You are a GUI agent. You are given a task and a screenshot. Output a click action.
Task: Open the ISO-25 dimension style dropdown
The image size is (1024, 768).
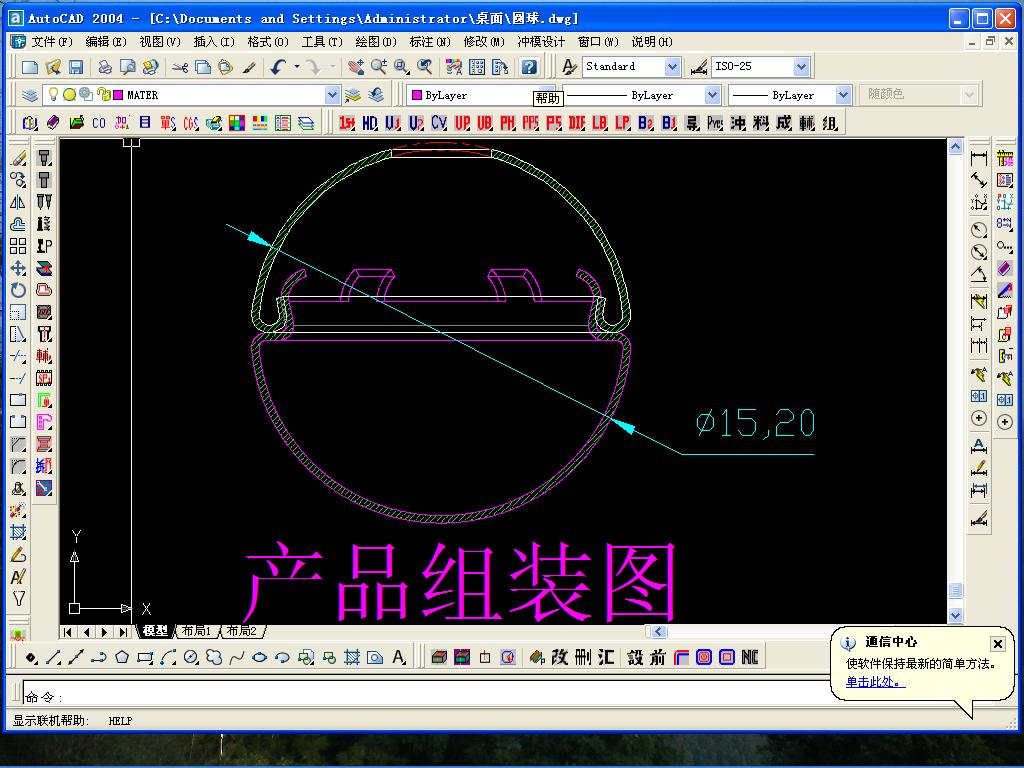tap(802, 67)
